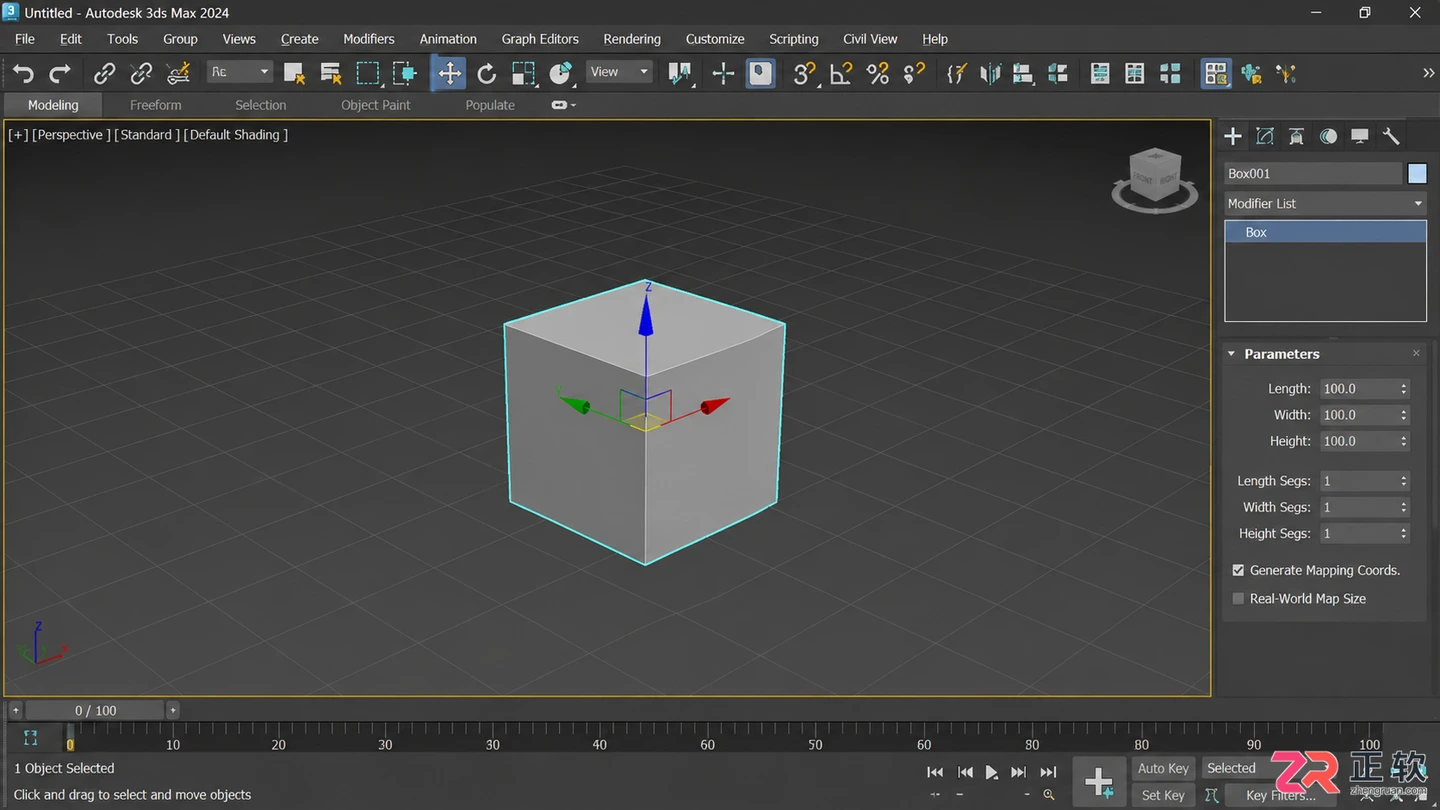Choose the Rectangular Selection Region tool
The width and height of the screenshot is (1440, 810).
[368, 73]
